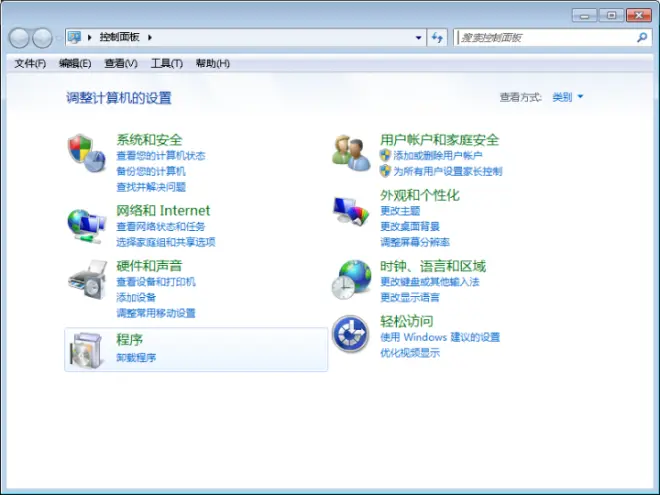Open the 时钟、语言和区域 heading

[433, 266]
